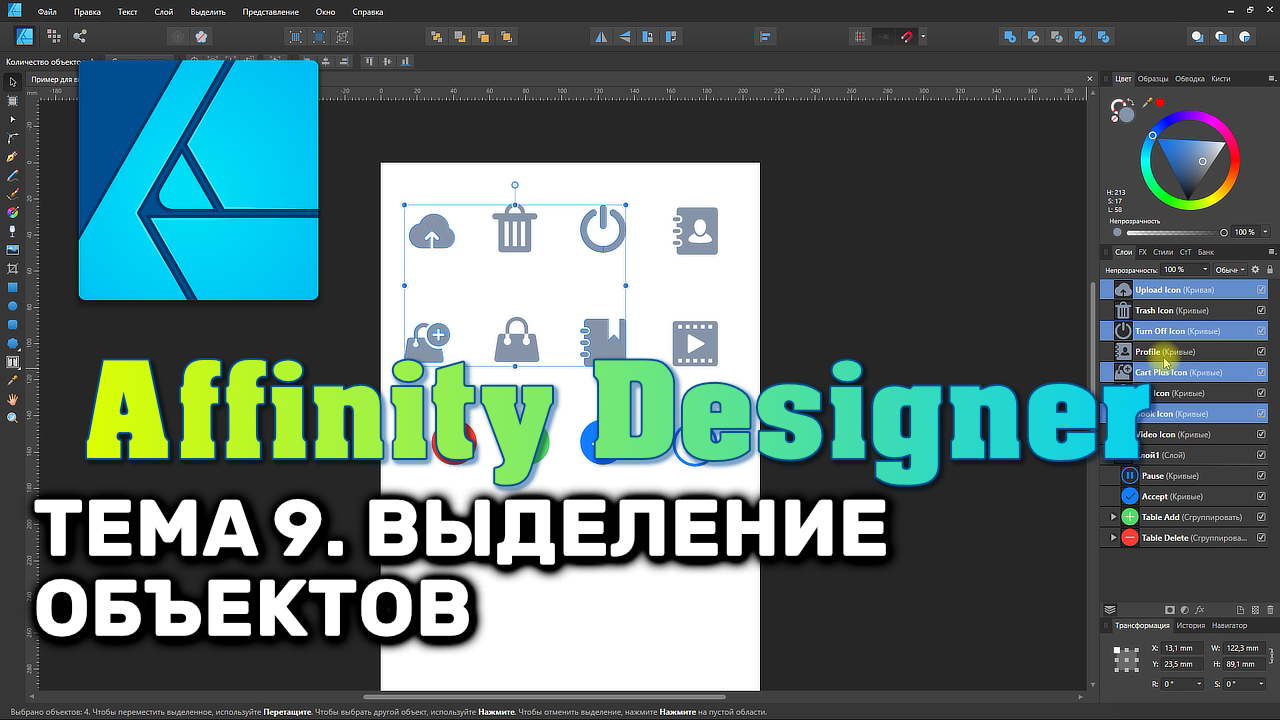Hide the Trash Icon layer

coord(1261,310)
